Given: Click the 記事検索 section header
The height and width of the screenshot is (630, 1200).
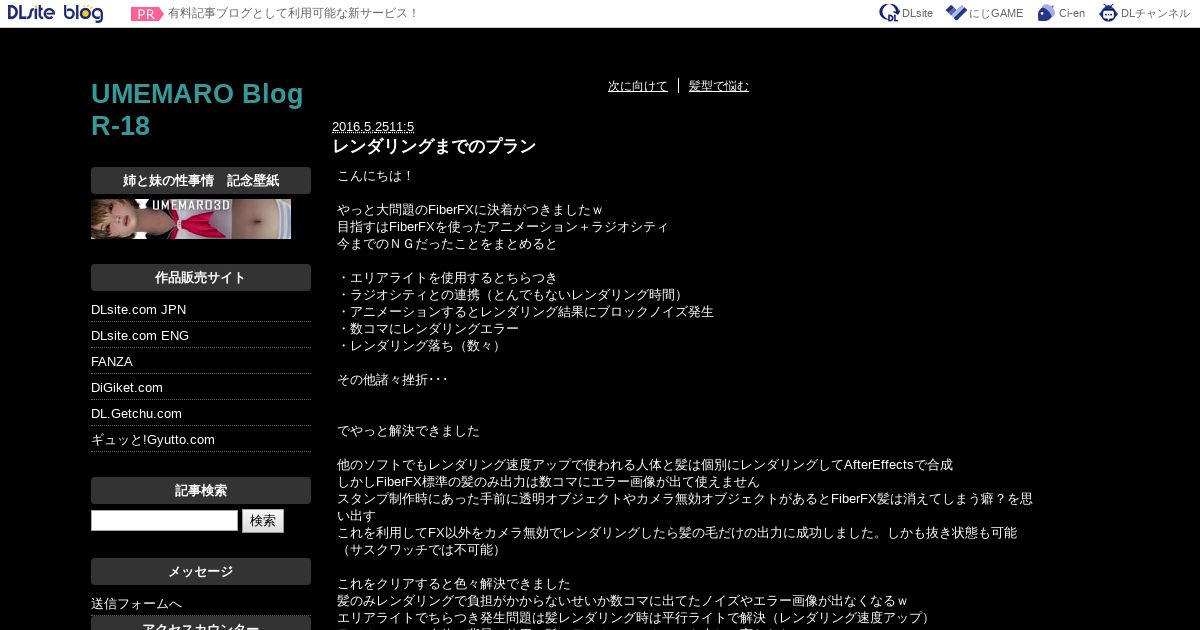Looking at the screenshot, I should coord(201,491).
